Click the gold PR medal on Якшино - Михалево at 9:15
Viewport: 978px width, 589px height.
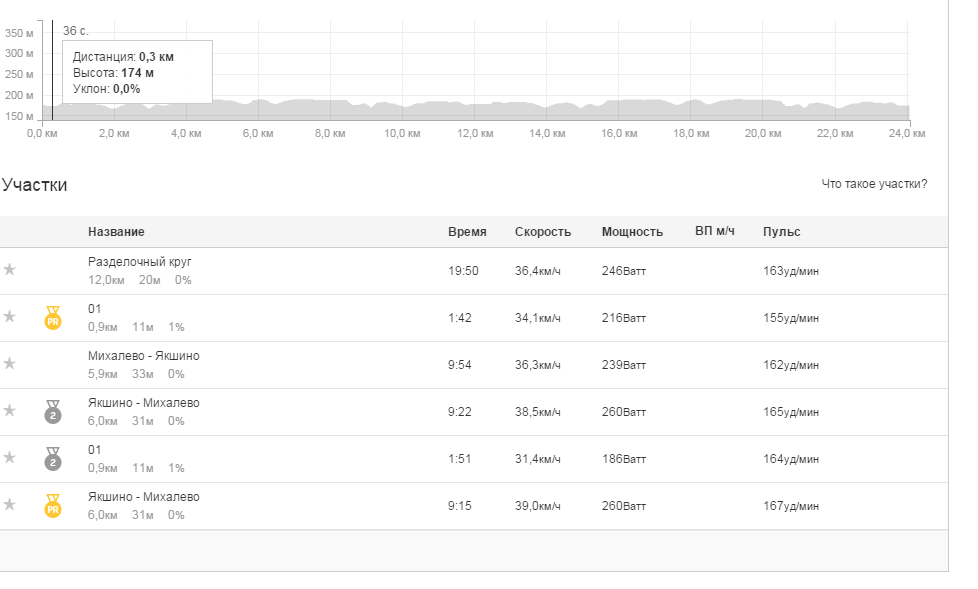(53, 506)
